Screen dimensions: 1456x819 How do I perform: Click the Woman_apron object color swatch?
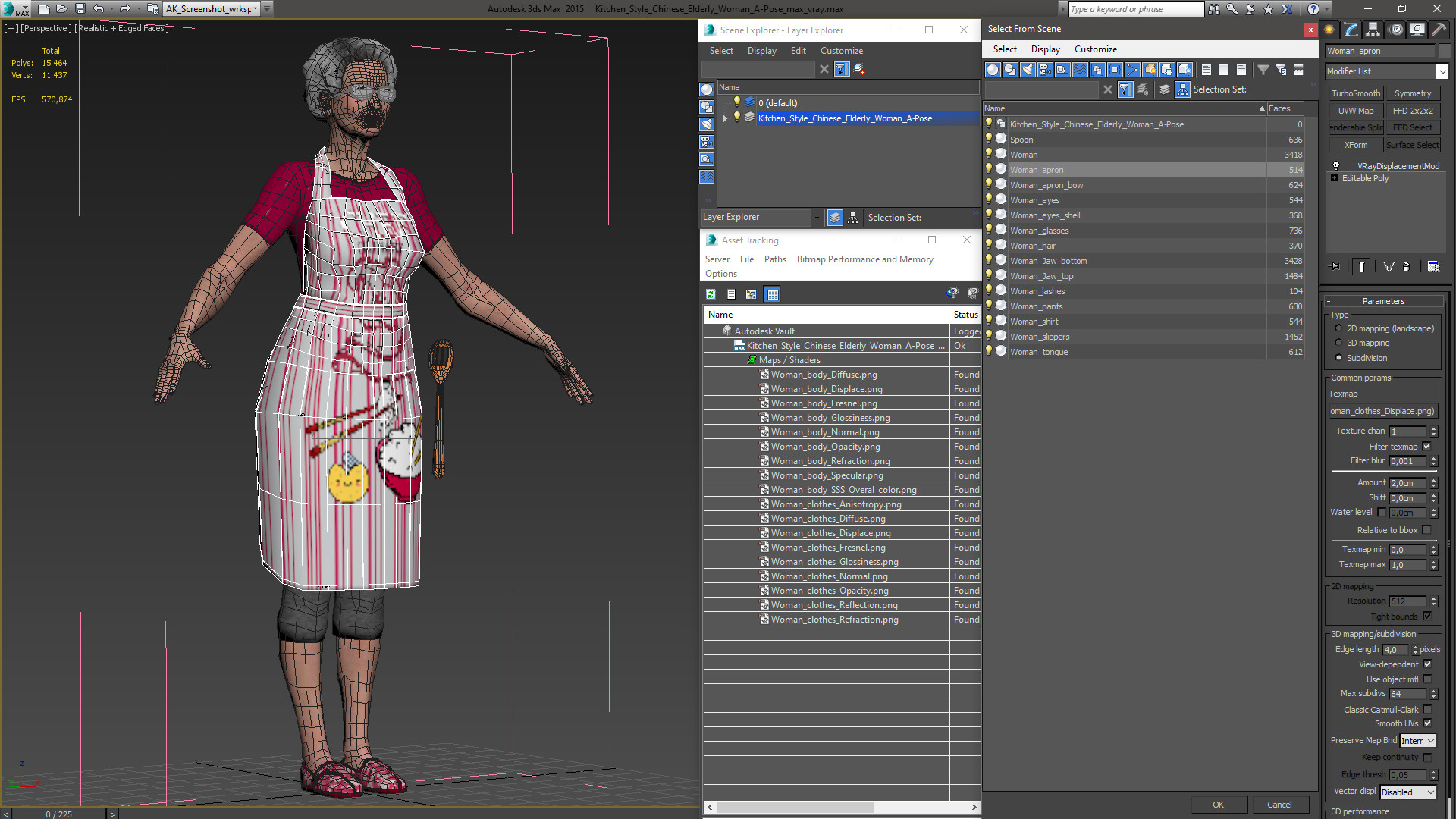click(x=1445, y=51)
